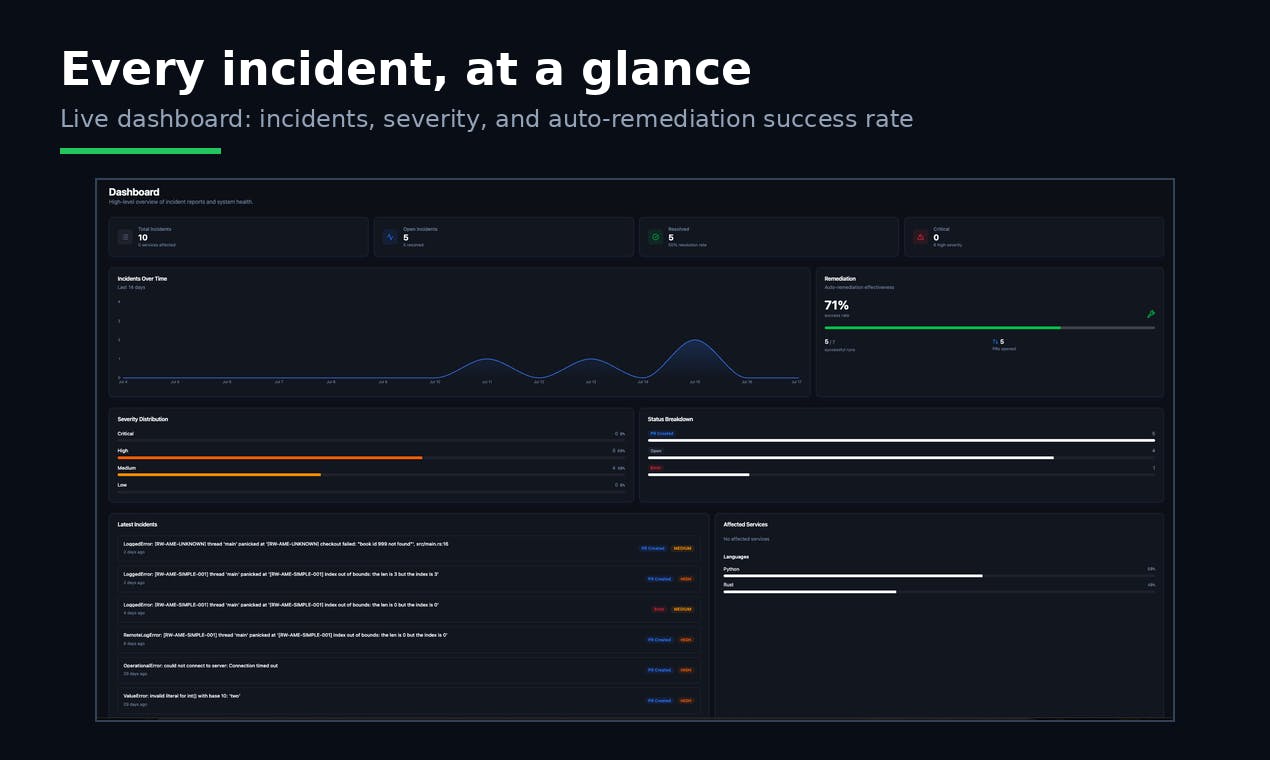The image size is (1270, 760).
Task: Open the ValueError invalid literal incident
Action: click(x=409, y=700)
